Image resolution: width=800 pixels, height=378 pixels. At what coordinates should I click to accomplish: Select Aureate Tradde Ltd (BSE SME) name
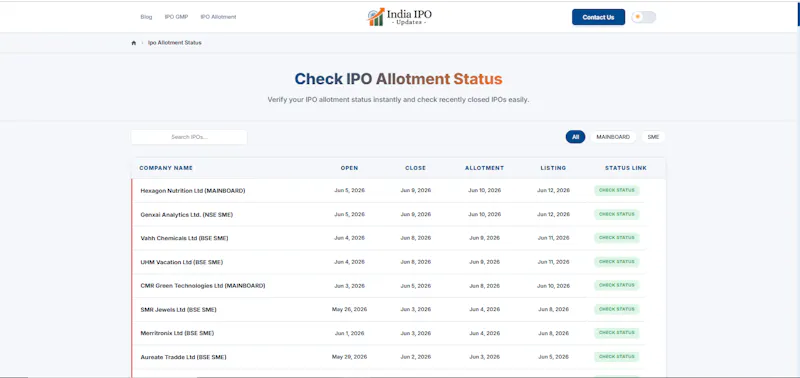183,357
